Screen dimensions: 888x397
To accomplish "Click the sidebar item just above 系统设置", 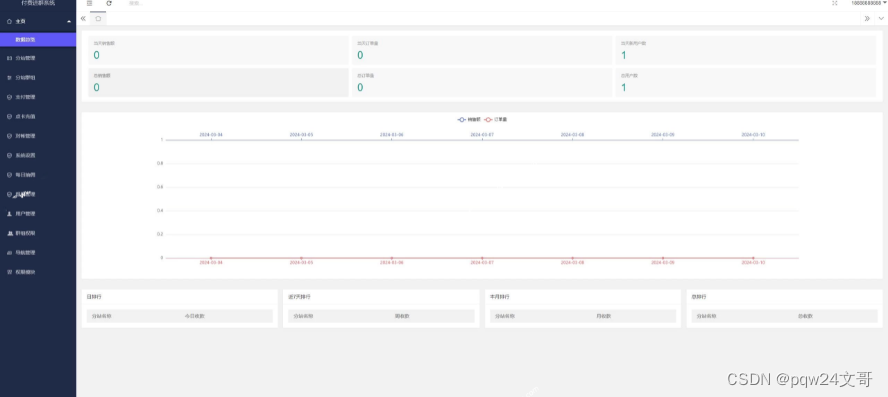I will [38, 136].
